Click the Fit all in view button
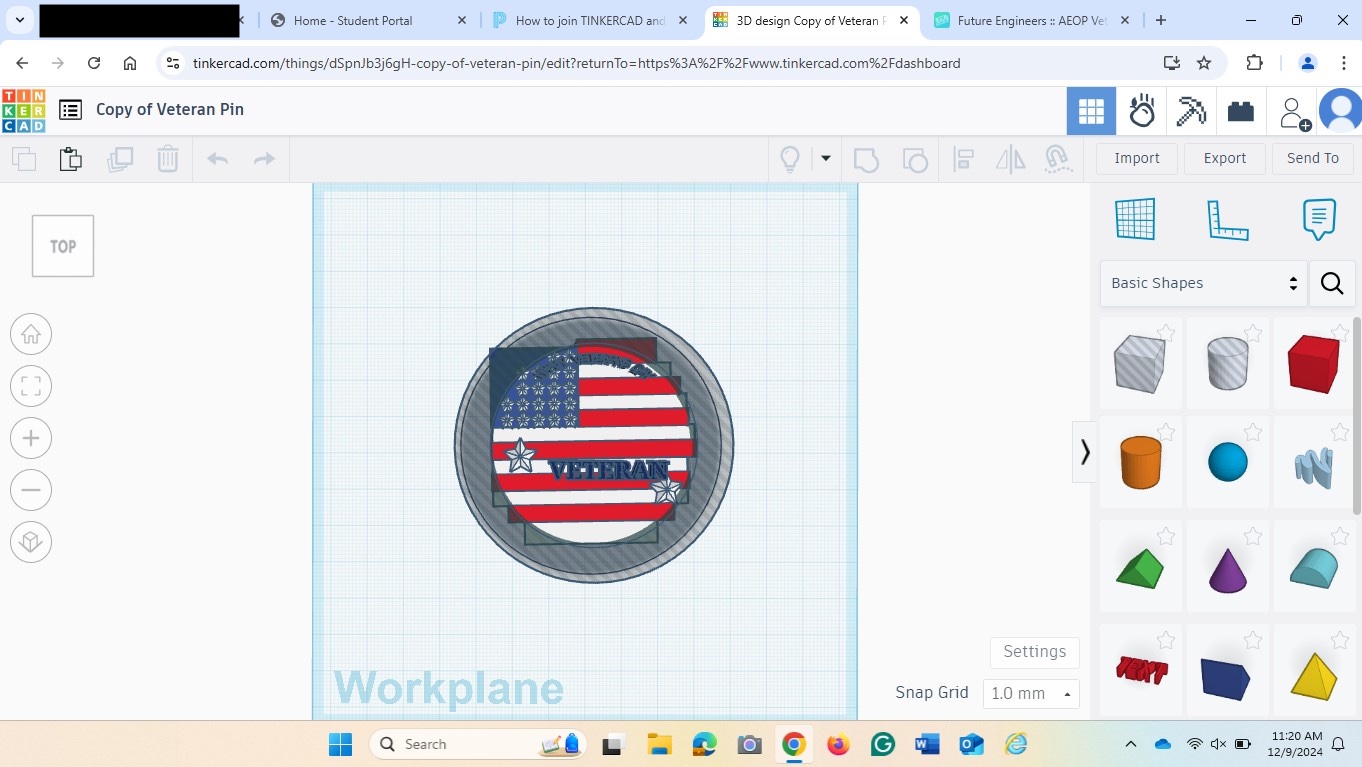Screen dimensions: 1362x767 point(31,386)
